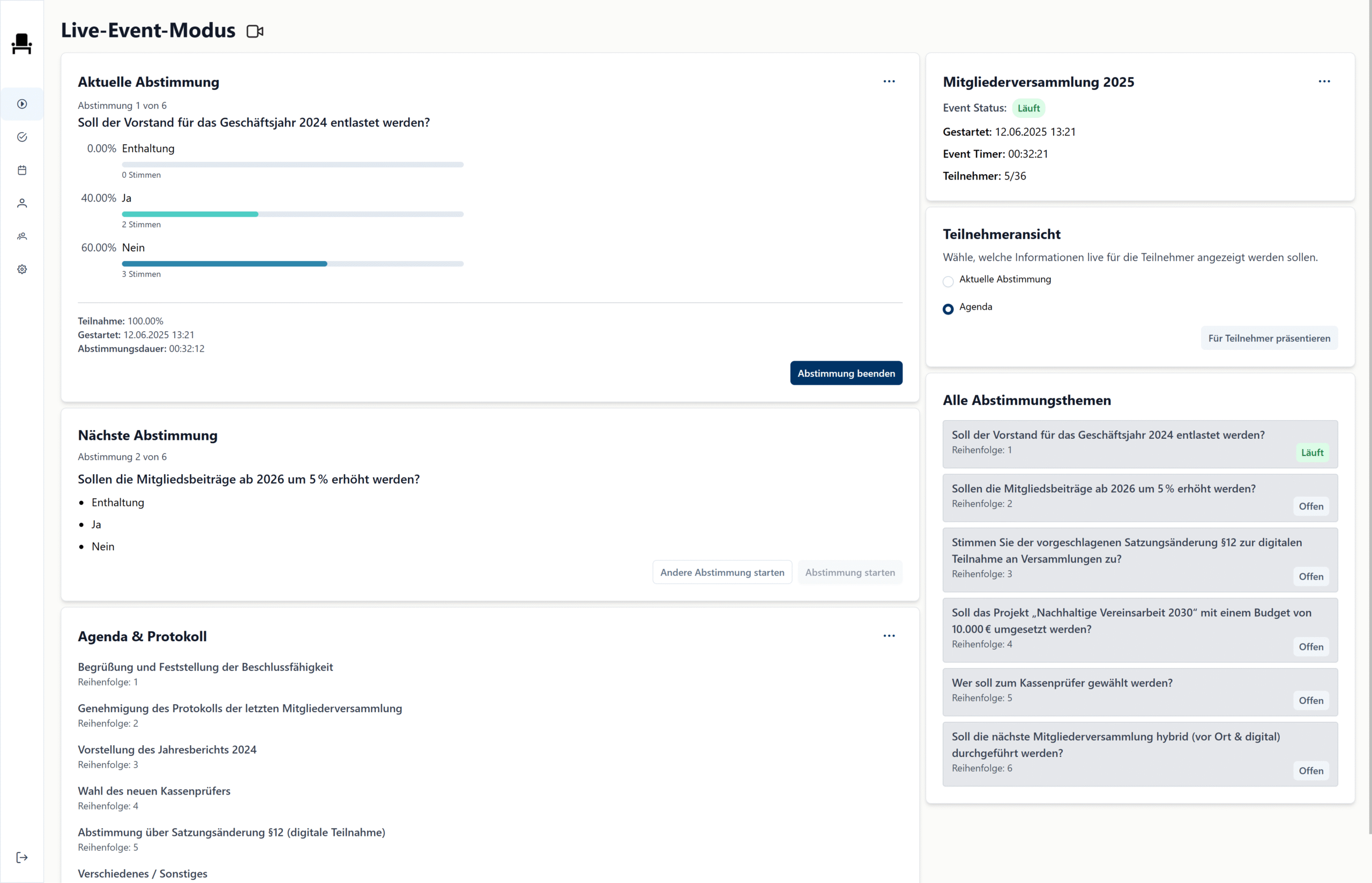Select the Aktuelle Abstimmung radio option
The height and width of the screenshot is (883, 1372).
[x=948, y=281]
